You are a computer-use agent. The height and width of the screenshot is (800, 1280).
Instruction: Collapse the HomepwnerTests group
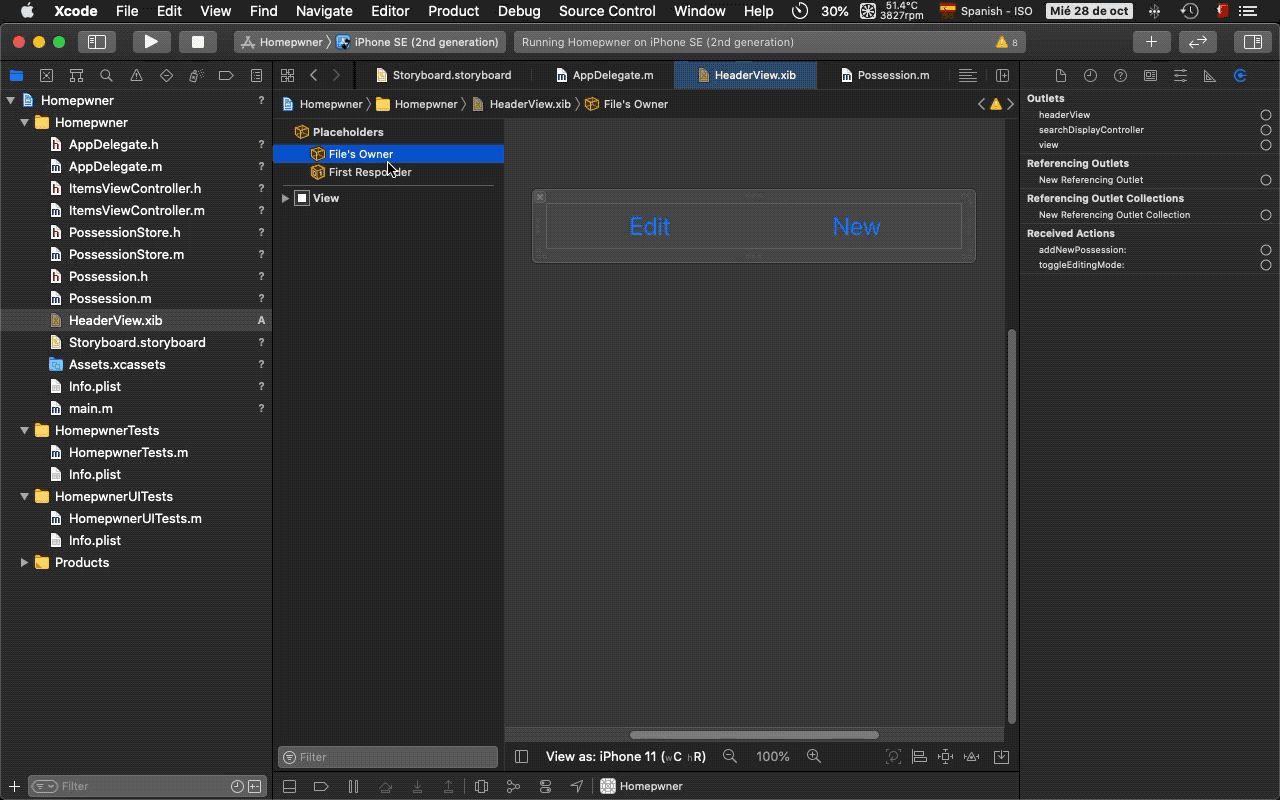pyautogui.click(x=24, y=430)
